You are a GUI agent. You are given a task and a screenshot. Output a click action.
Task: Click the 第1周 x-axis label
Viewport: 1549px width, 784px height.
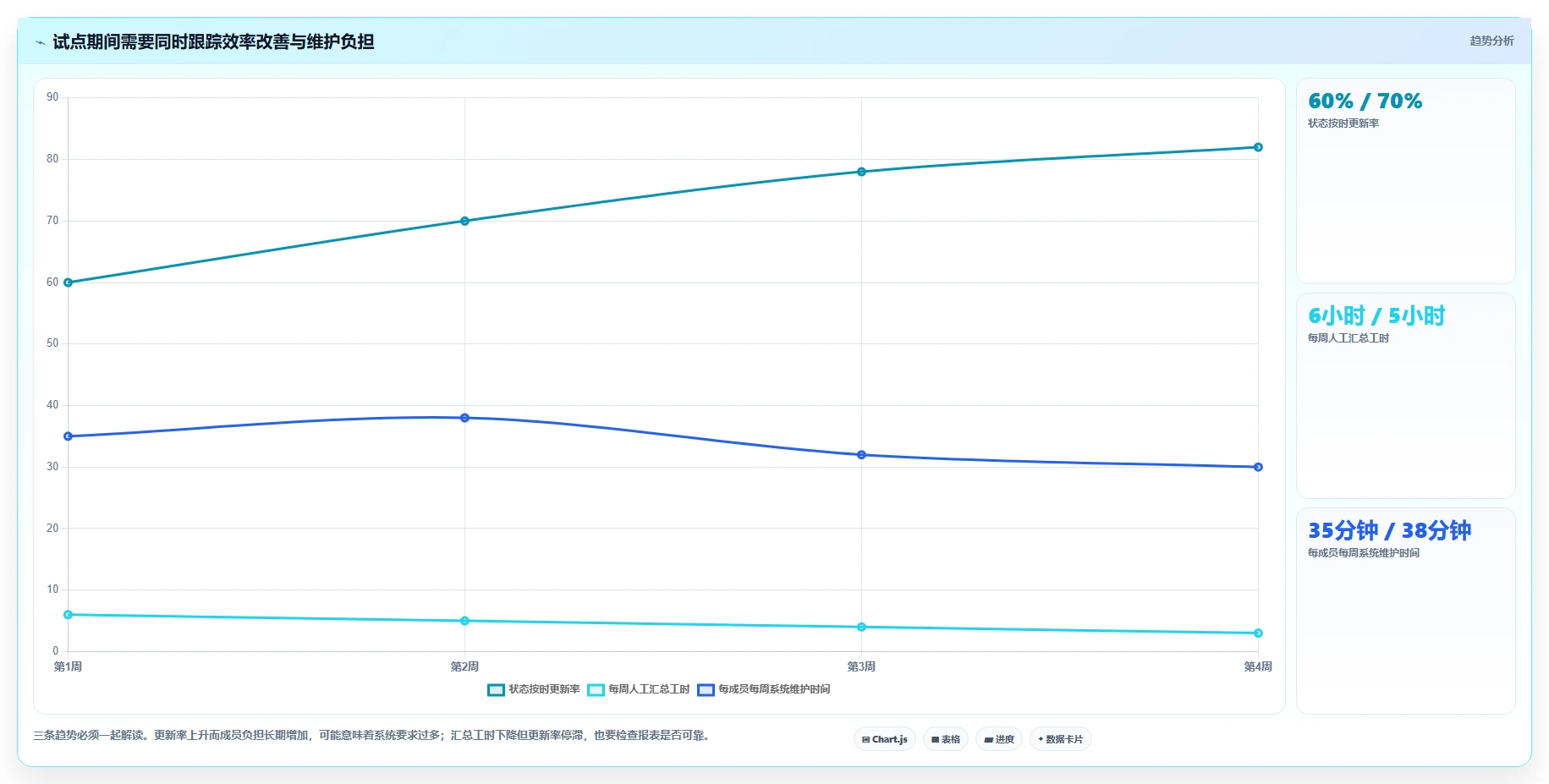tap(68, 666)
